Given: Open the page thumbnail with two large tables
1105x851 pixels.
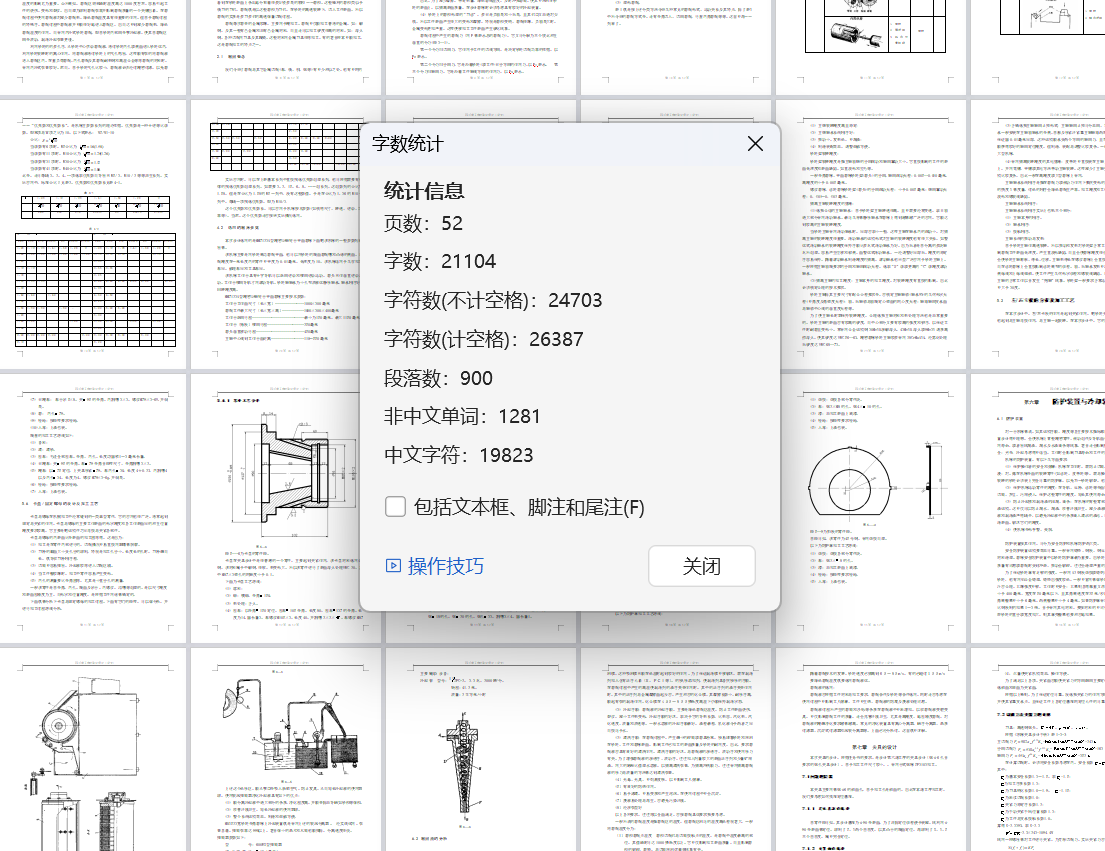Looking at the screenshot, I should (94, 235).
